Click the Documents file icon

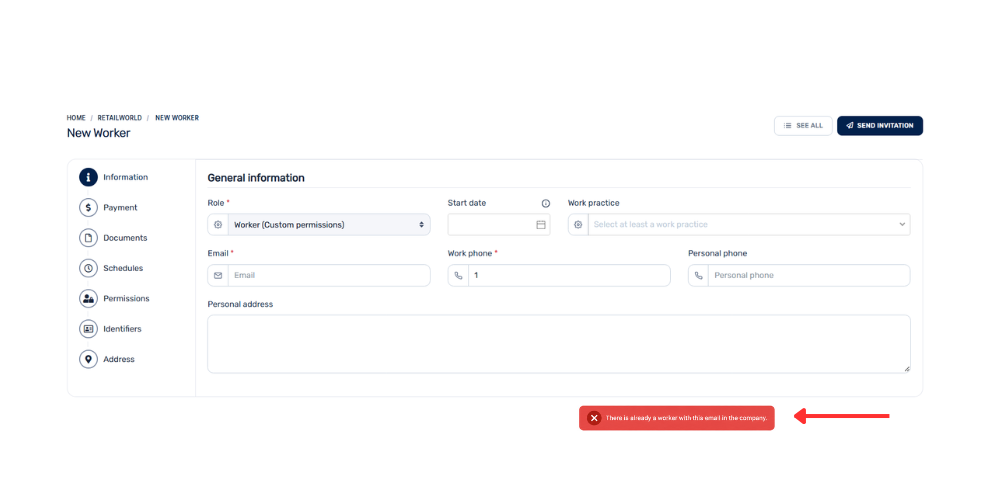[x=88, y=238]
